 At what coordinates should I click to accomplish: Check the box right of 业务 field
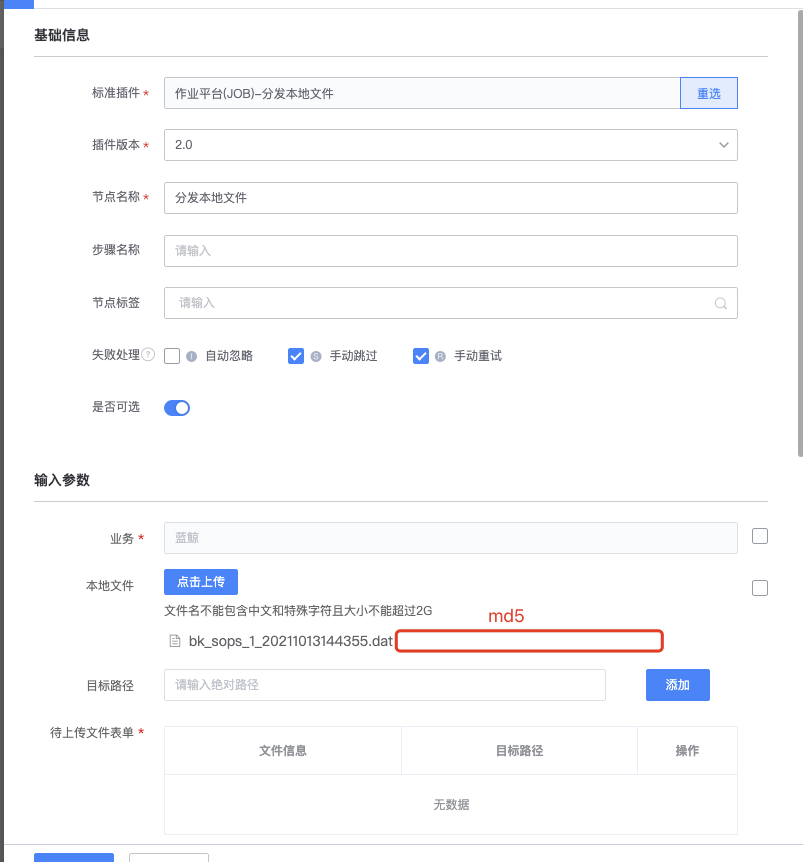pyautogui.click(x=759, y=535)
